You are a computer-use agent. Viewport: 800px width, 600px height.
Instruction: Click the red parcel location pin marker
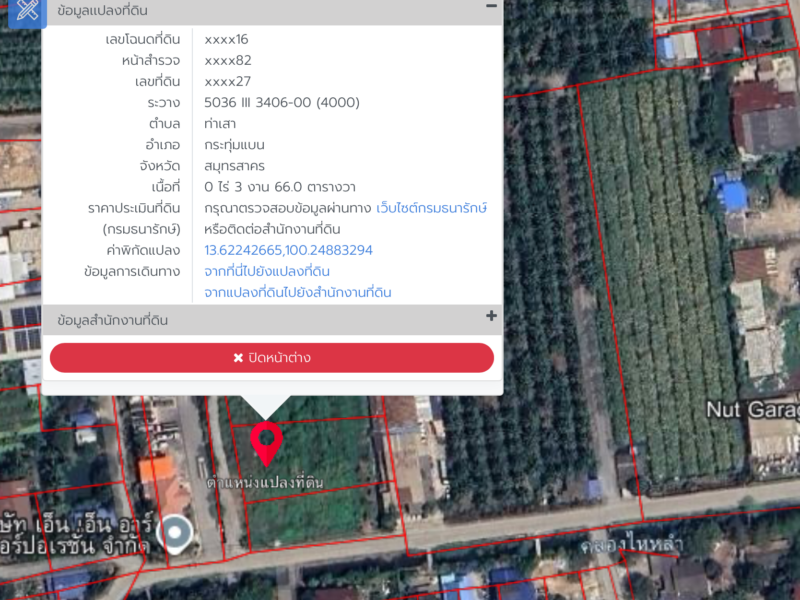266,443
